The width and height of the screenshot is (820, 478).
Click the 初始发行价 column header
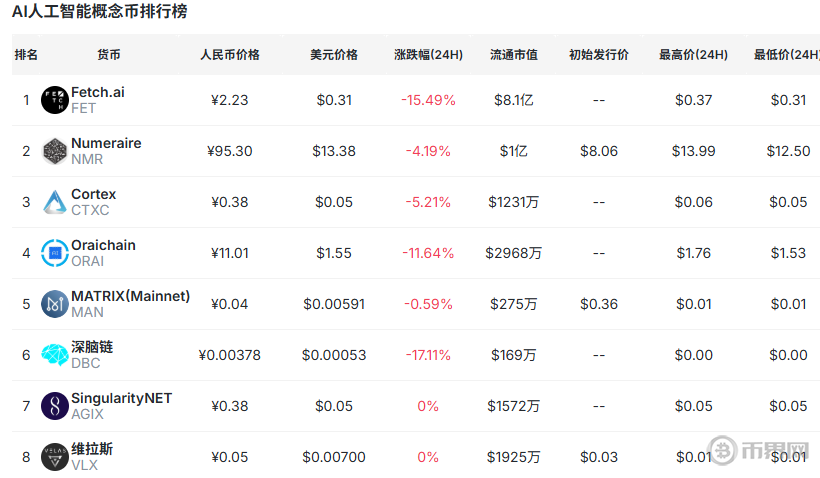tap(599, 55)
